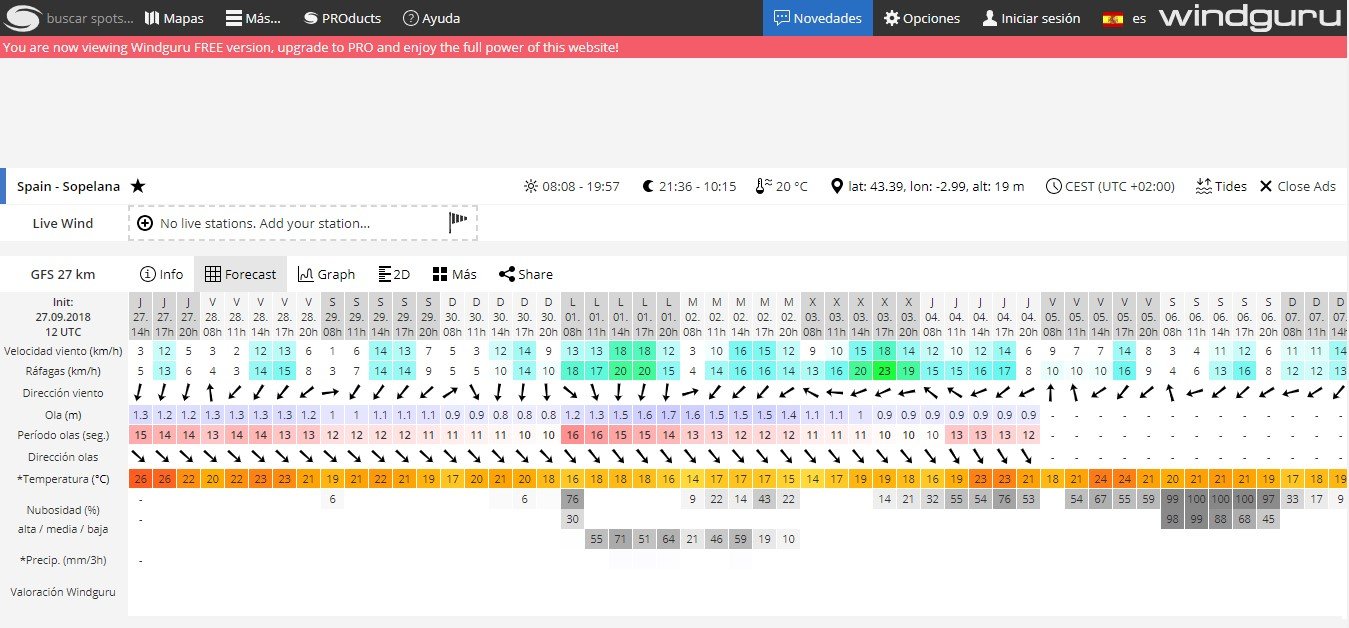Click the favorite star next to Spain - Sopelana

[x=138, y=186]
